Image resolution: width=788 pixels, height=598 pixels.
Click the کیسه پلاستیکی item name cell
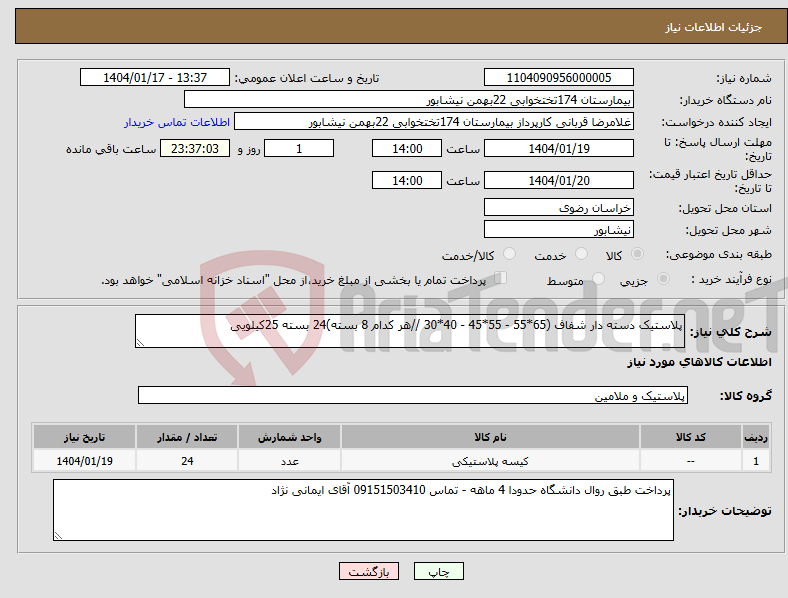(x=490, y=461)
